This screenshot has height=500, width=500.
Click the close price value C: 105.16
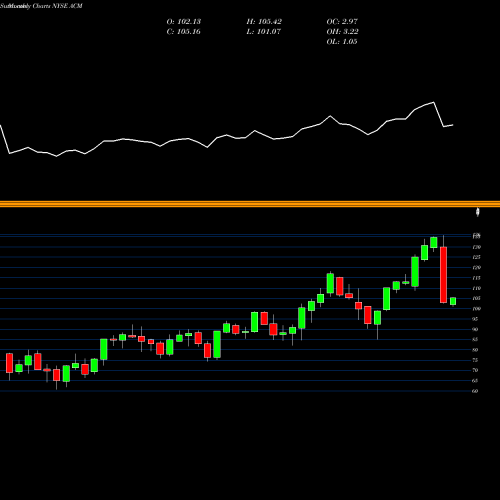coord(184,32)
